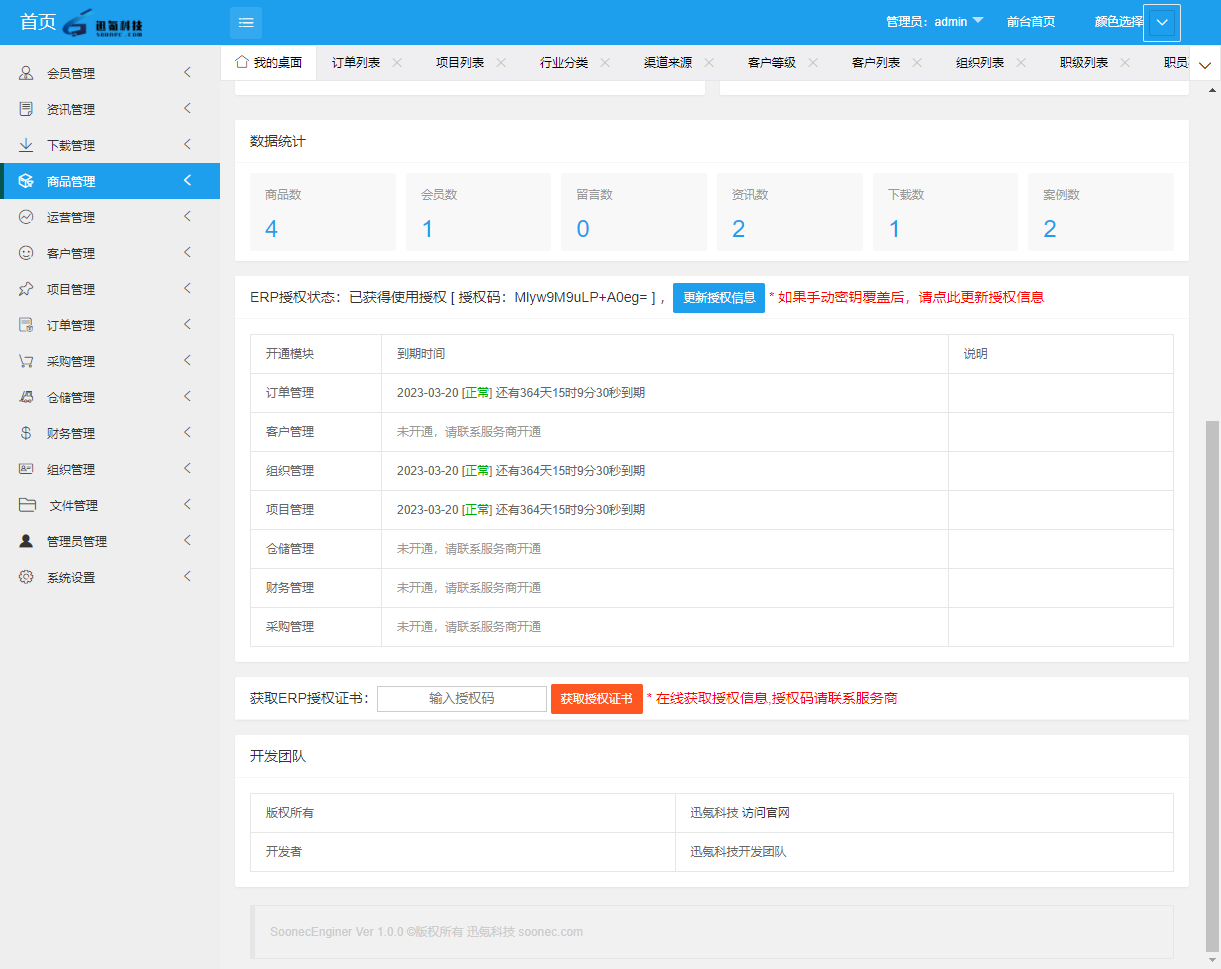This screenshot has height=969, width=1221.
Task: Close the 行业分类 tab
Action: tap(605, 62)
